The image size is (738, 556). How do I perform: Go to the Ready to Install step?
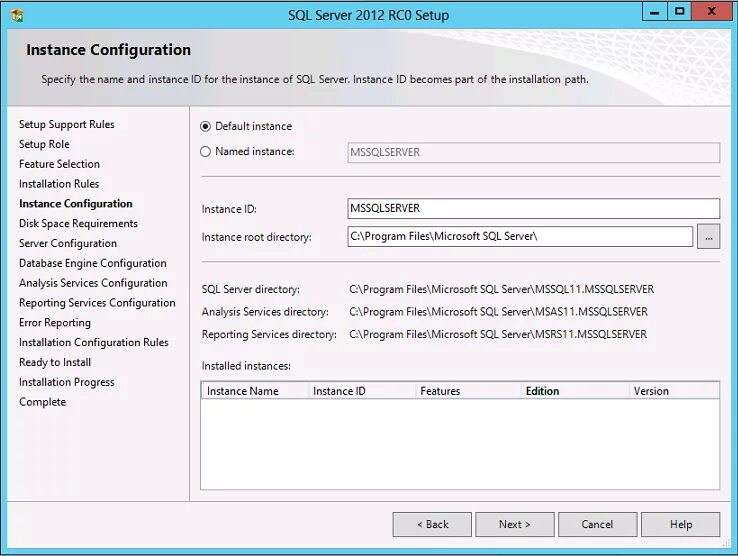tap(55, 362)
